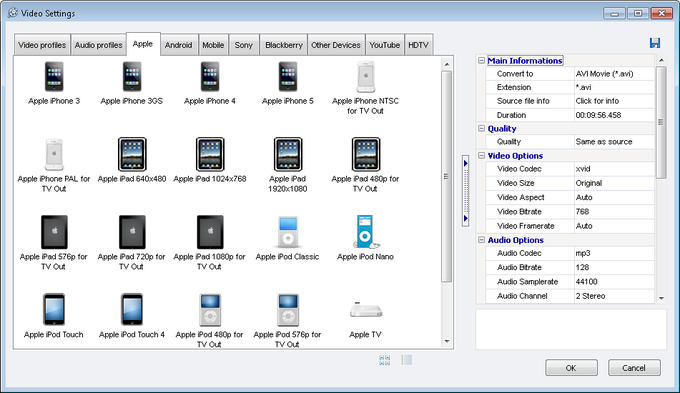
Task: Change the Audio Samplerate 44100 value
Action: click(x=614, y=282)
